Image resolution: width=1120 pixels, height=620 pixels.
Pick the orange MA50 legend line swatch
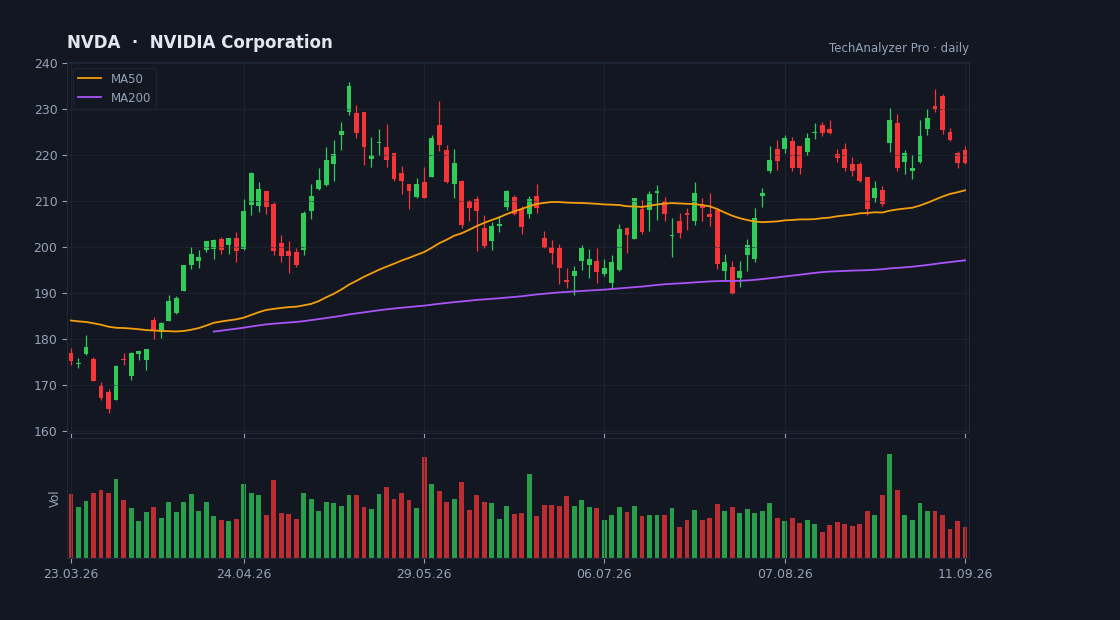(x=89, y=79)
